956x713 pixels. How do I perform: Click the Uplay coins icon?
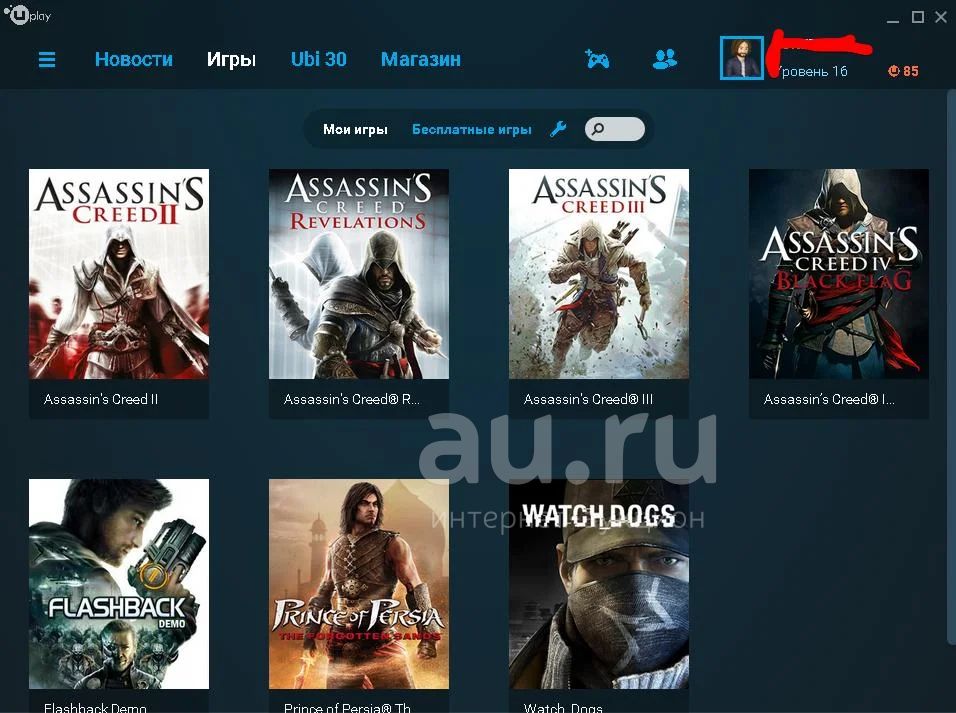coord(894,71)
